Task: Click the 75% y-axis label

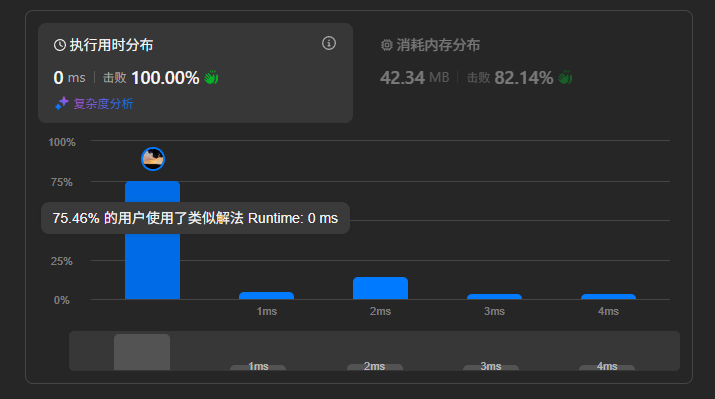Action: coord(62,182)
